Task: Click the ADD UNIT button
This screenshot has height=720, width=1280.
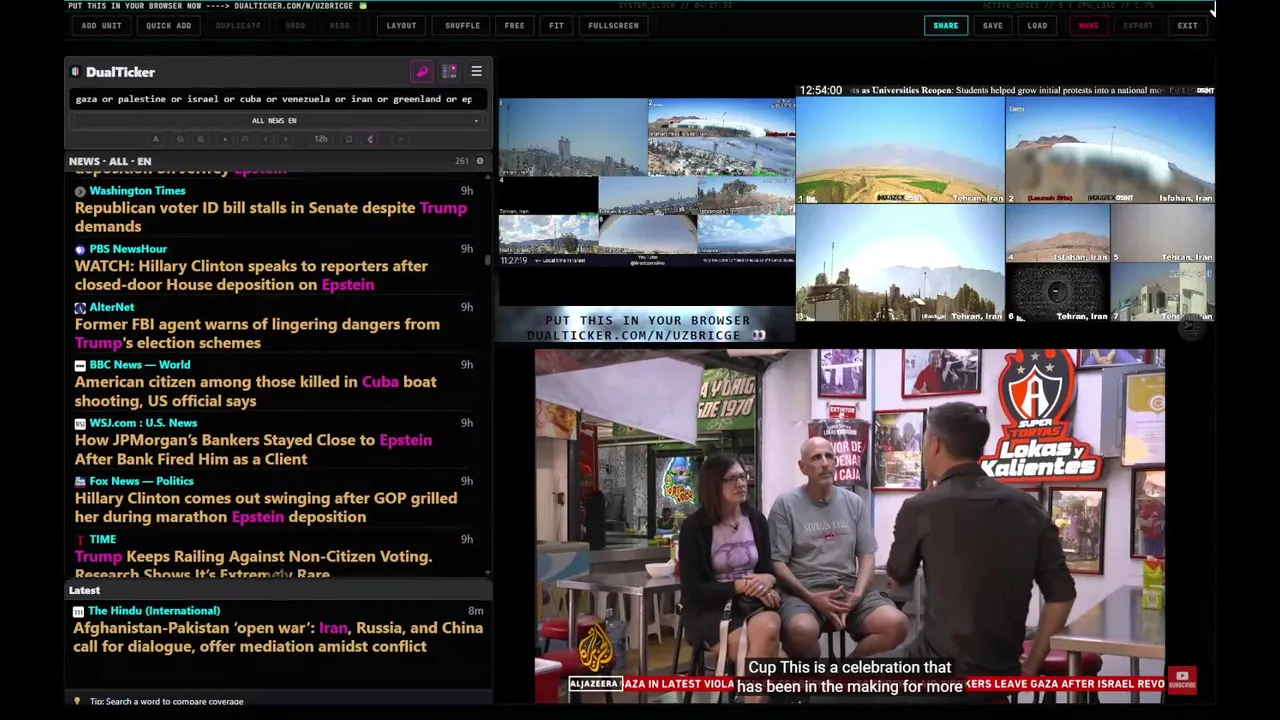Action: pyautogui.click(x=101, y=25)
